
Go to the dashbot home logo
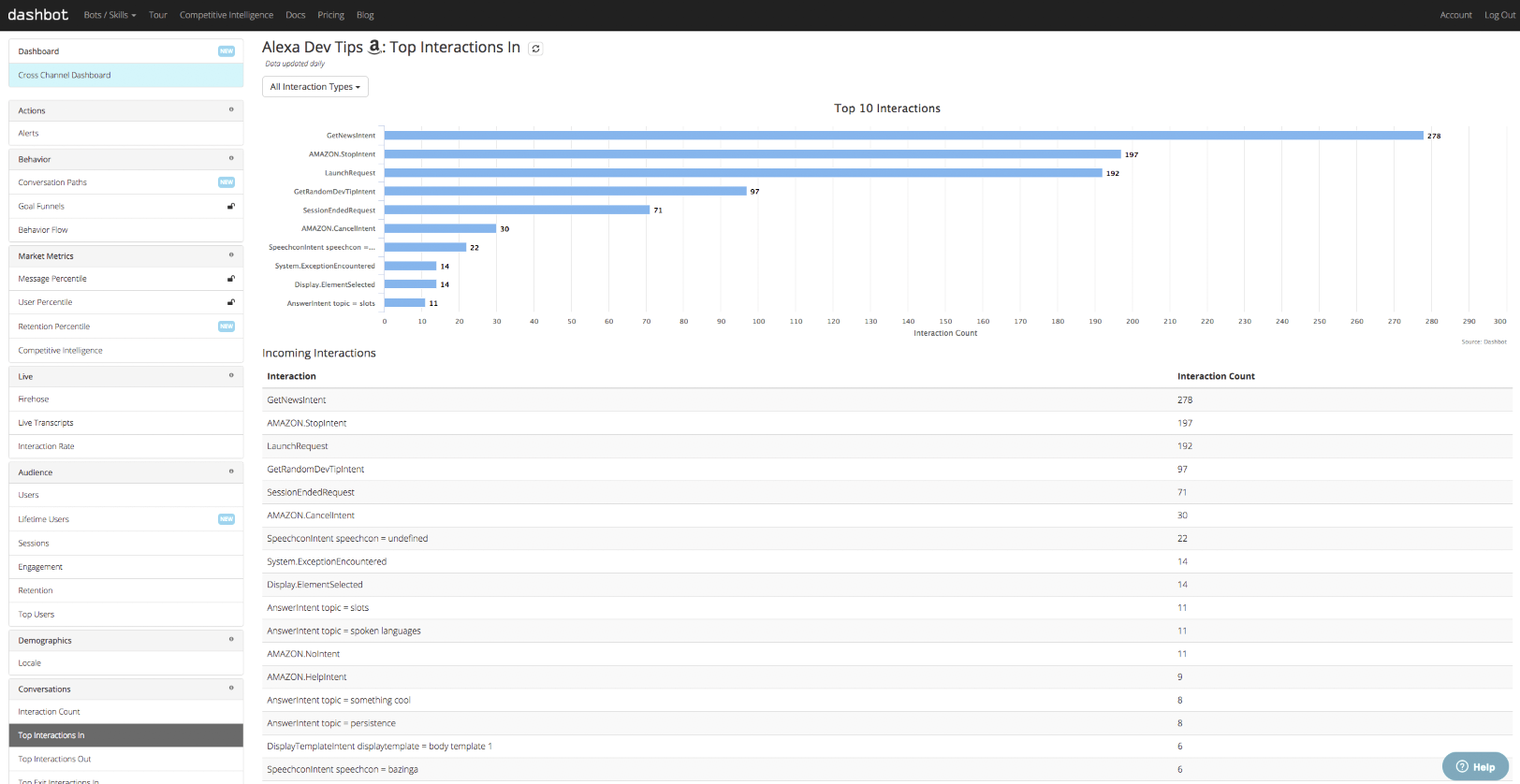point(38,15)
